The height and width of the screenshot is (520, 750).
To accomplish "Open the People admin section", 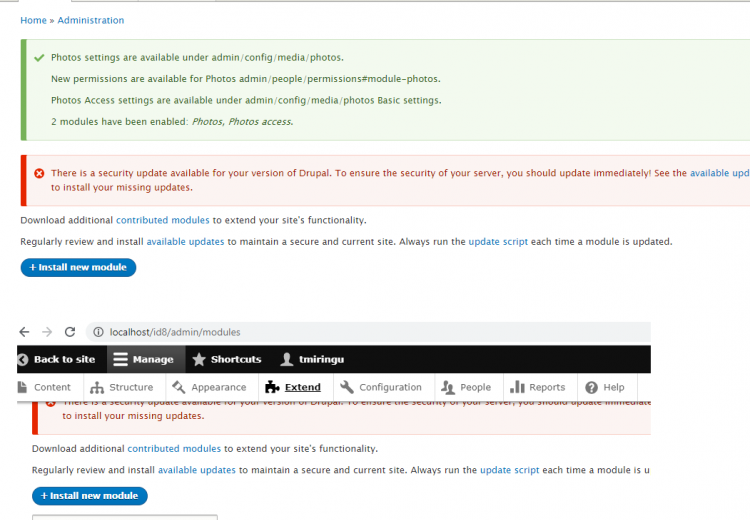I will tap(466, 387).
